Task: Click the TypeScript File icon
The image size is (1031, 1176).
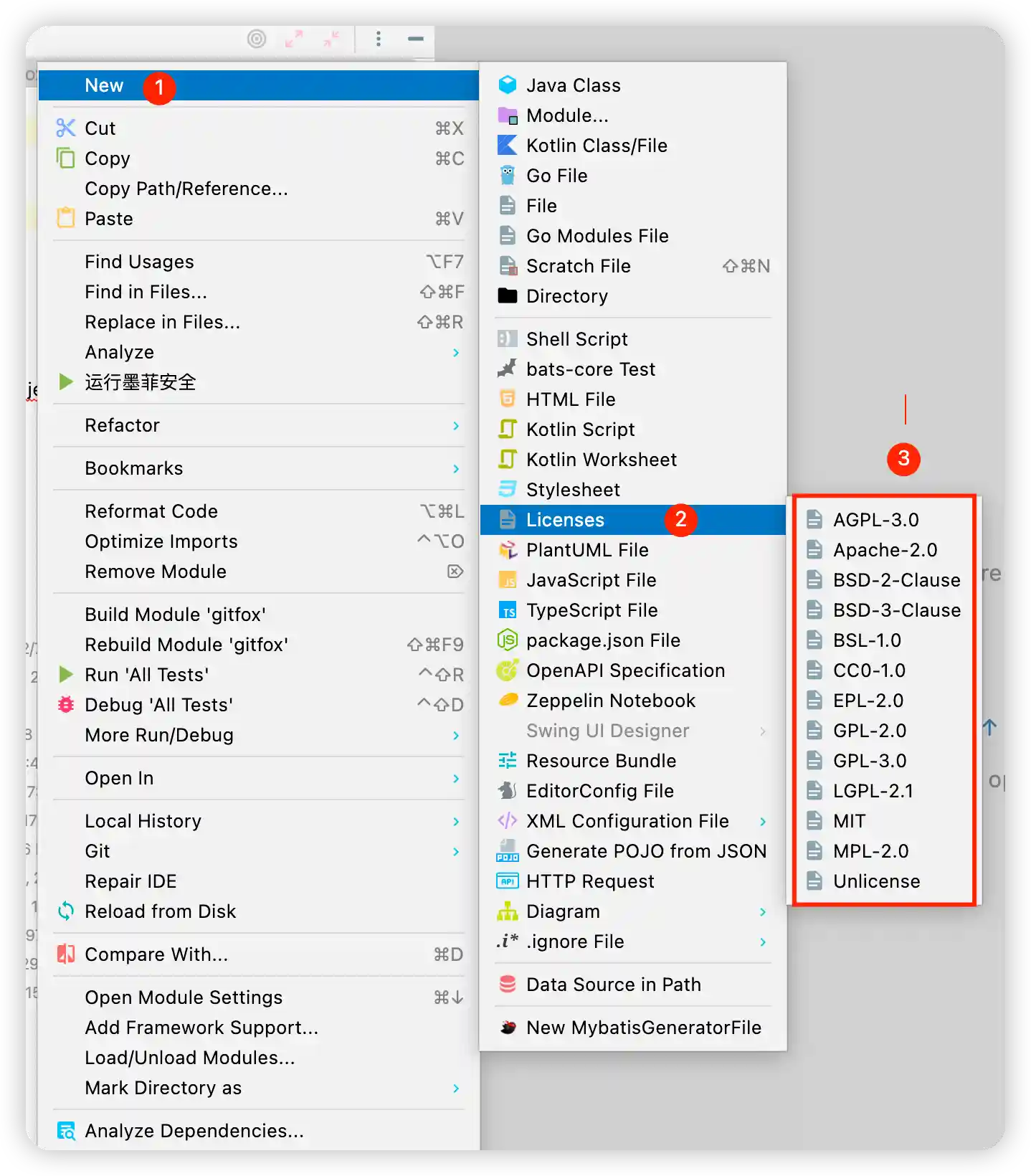Action: tap(508, 610)
